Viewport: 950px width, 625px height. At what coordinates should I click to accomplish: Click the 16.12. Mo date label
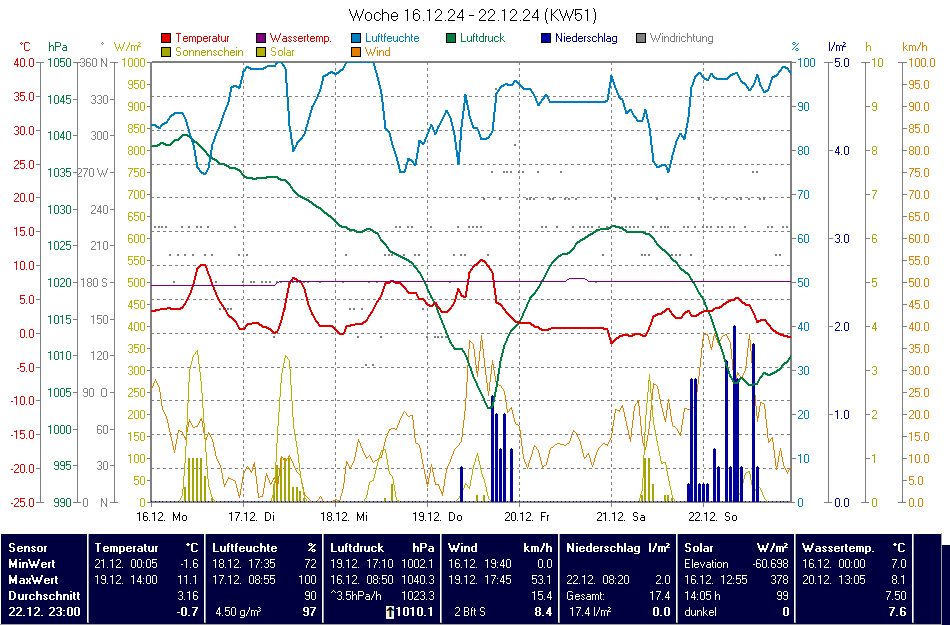pyautogui.click(x=162, y=517)
